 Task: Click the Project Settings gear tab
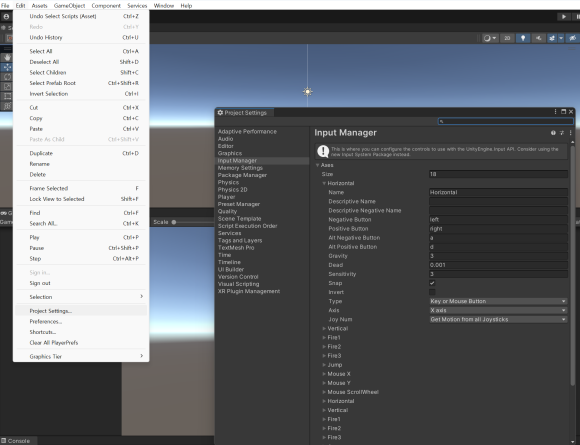click(x=243, y=113)
